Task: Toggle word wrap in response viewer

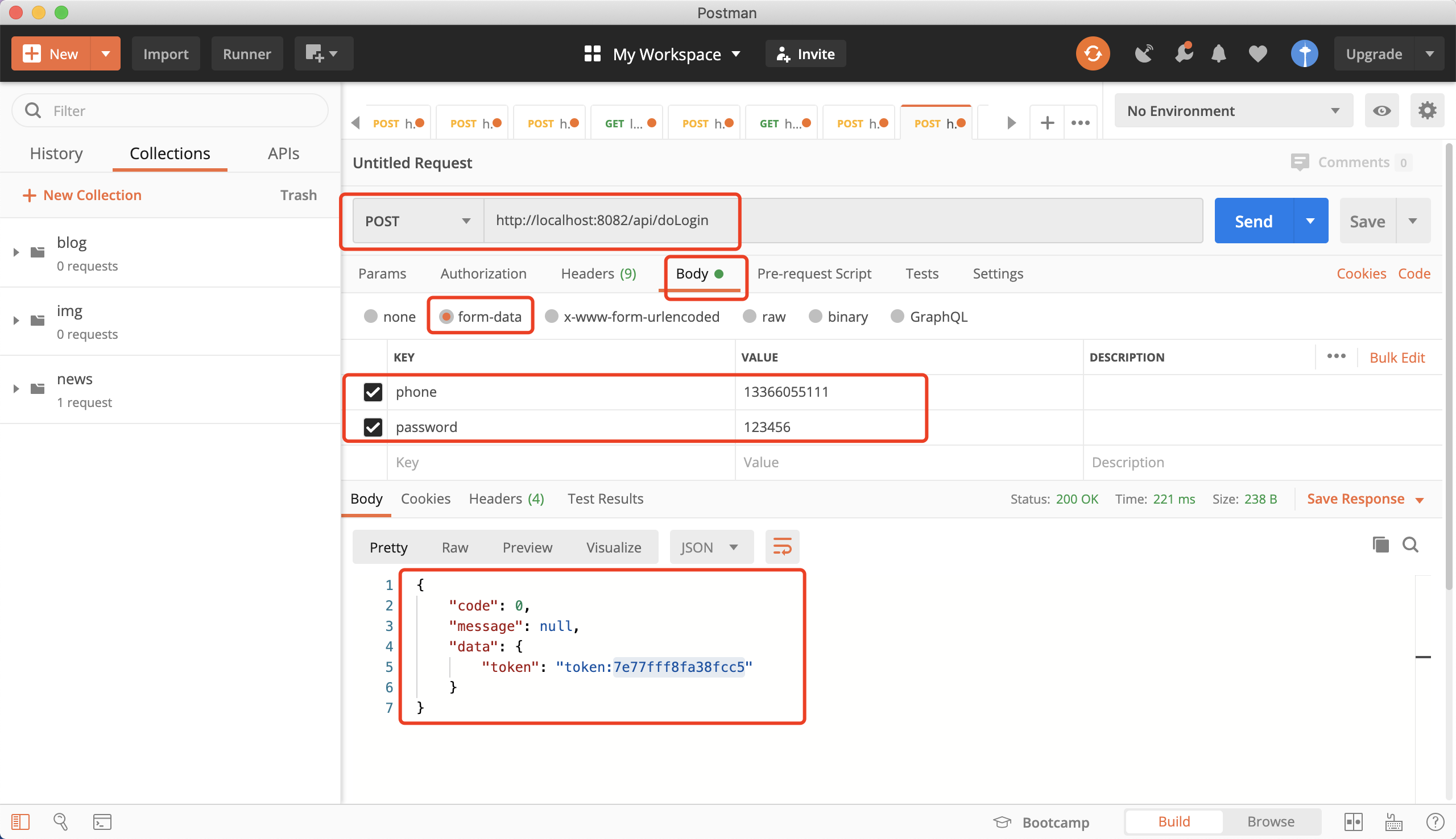Action: pyautogui.click(x=781, y=546)
